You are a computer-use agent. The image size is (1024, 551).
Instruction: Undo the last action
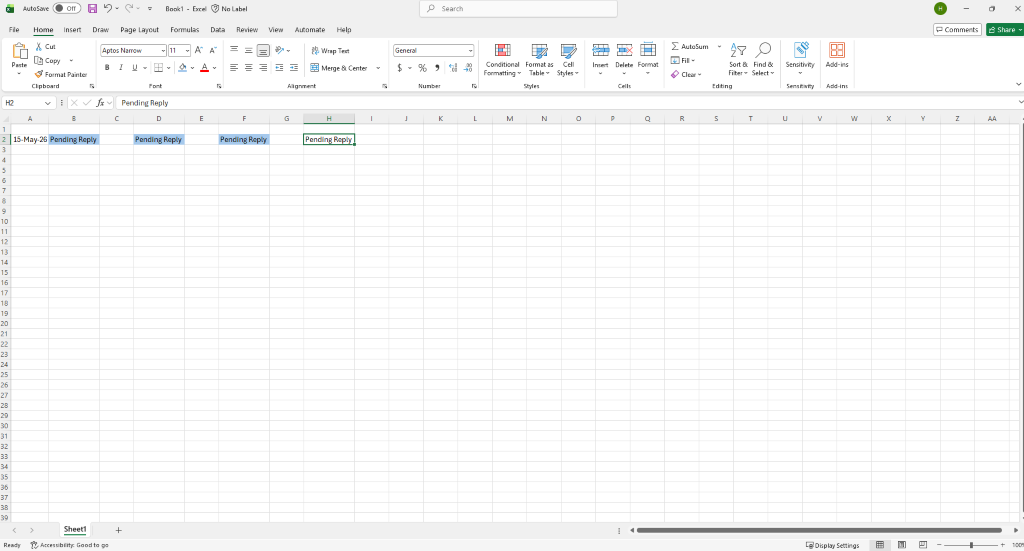(108, 8)
